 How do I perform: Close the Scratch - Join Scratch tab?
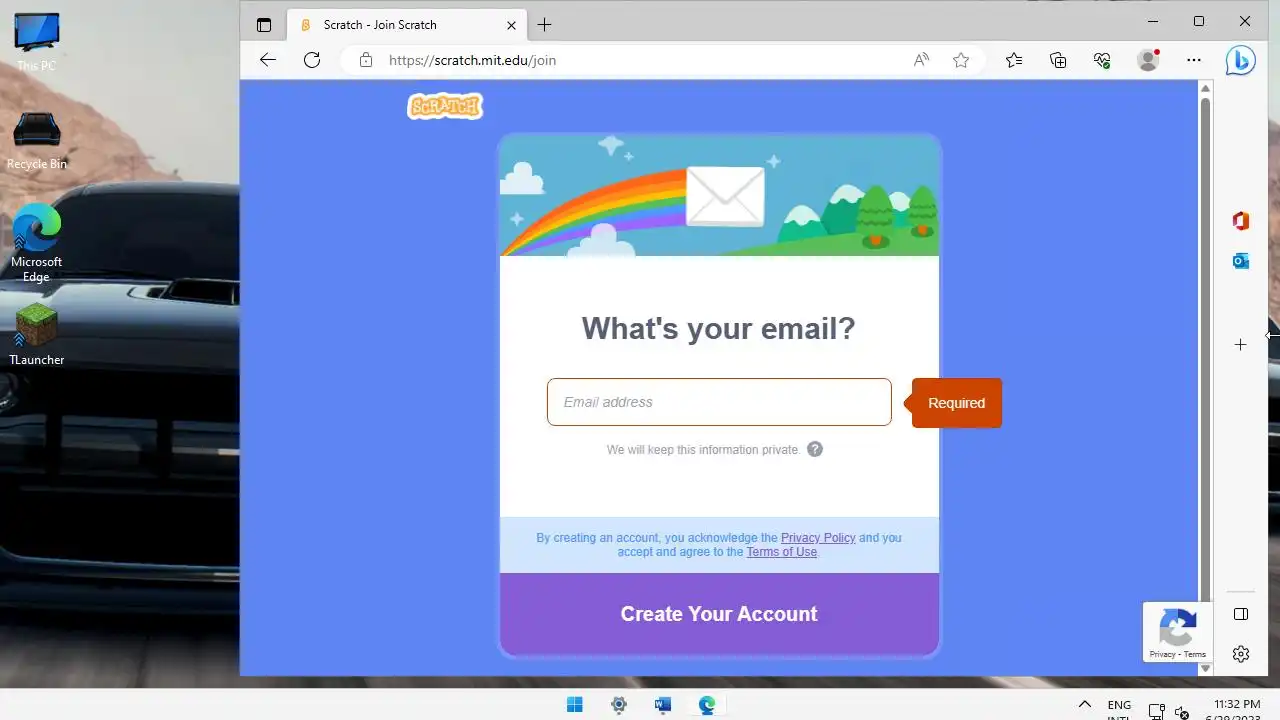coord(512,25)
